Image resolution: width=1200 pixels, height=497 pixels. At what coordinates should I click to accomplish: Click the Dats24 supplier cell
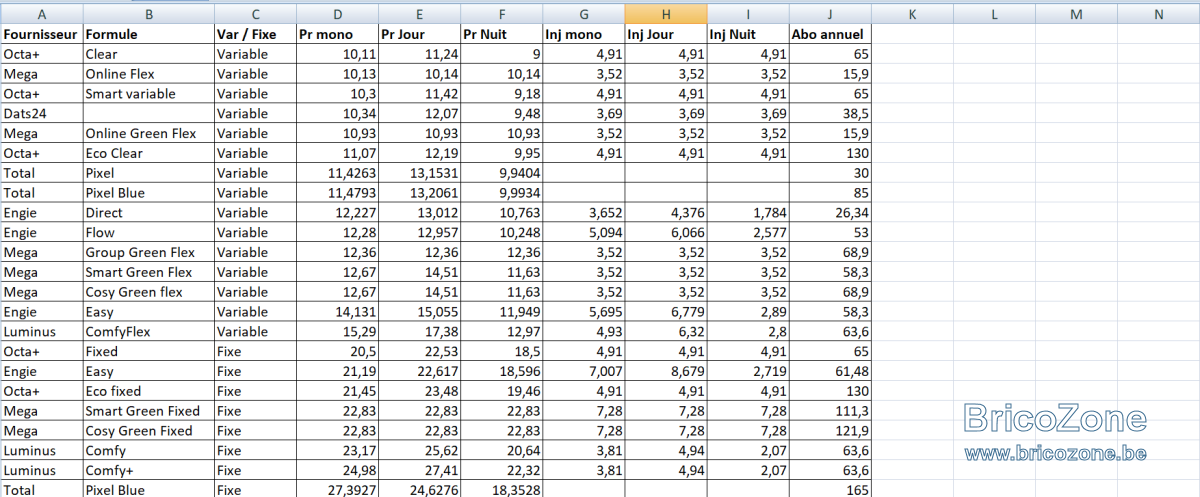coord(41,113)
